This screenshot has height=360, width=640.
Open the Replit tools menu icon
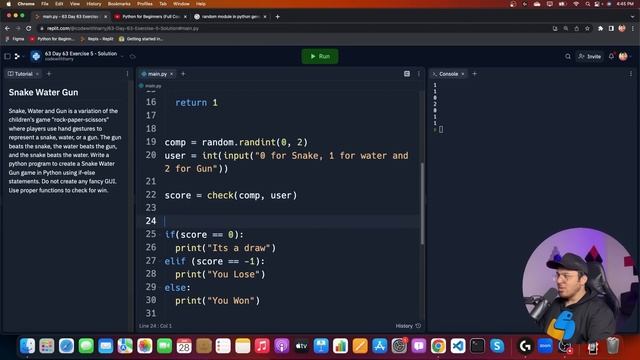pos(18,56)
